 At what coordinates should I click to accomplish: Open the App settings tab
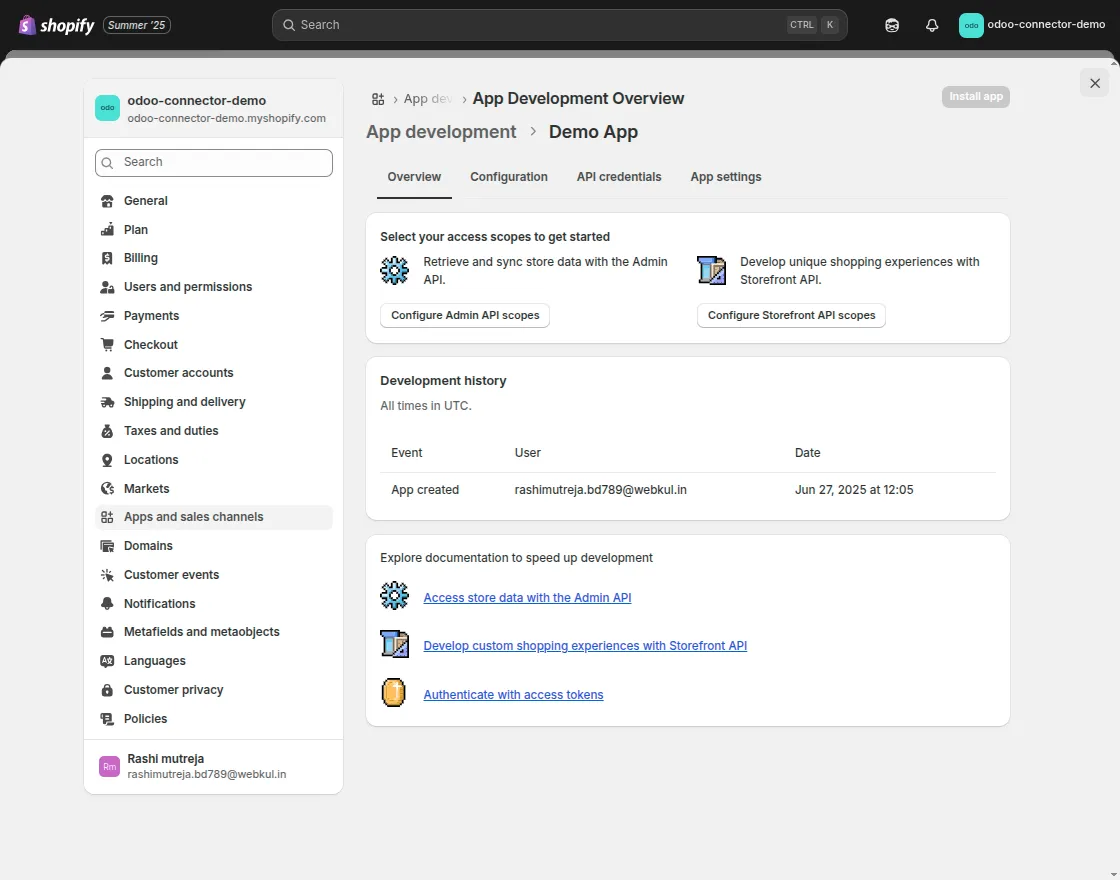pyautogui.click(x=726, y=176)
